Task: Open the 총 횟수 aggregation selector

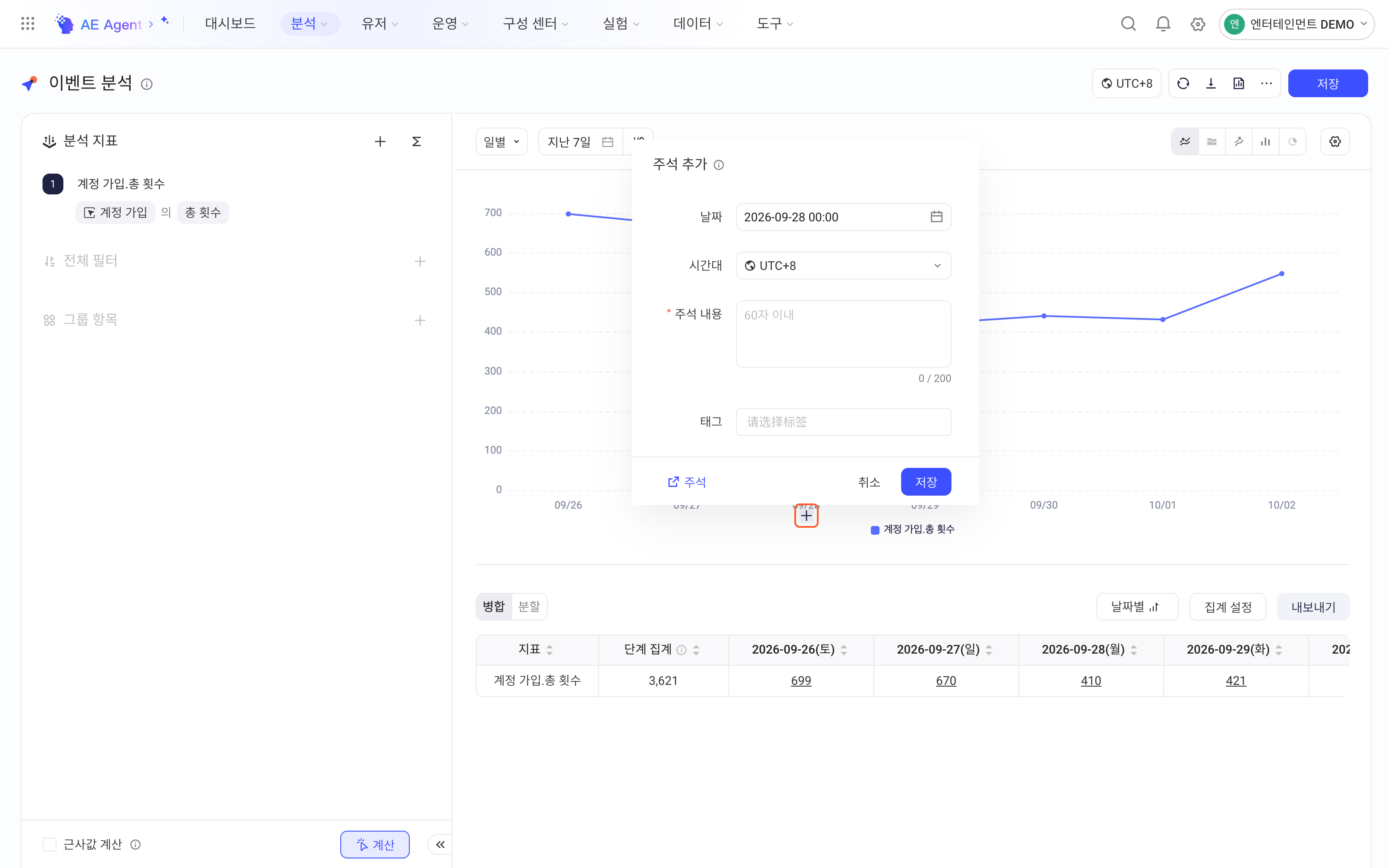Action: 203,212
